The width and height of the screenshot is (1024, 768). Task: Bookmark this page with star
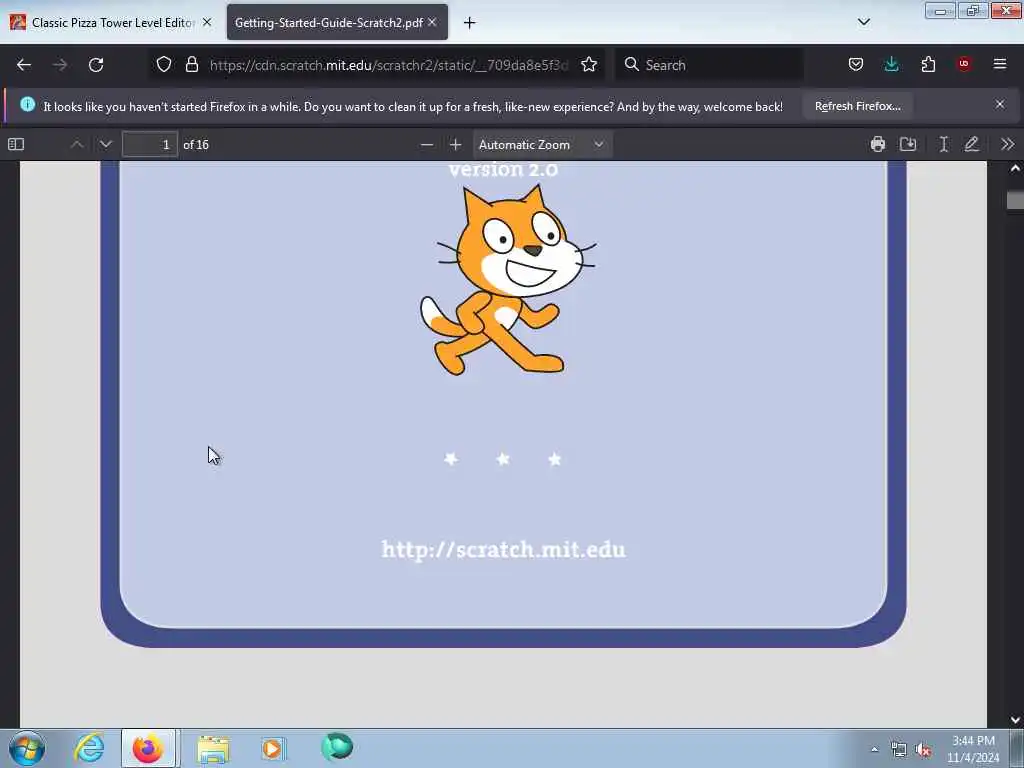coord(589,64)
